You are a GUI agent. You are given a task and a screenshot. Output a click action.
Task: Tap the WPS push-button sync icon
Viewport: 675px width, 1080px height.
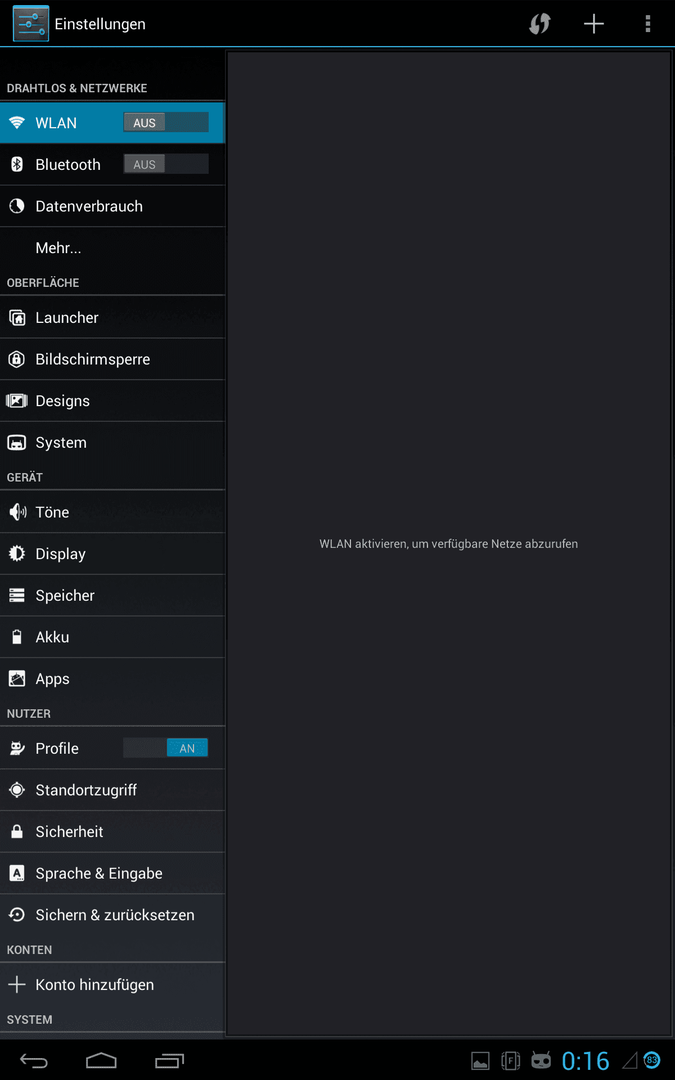539,24
